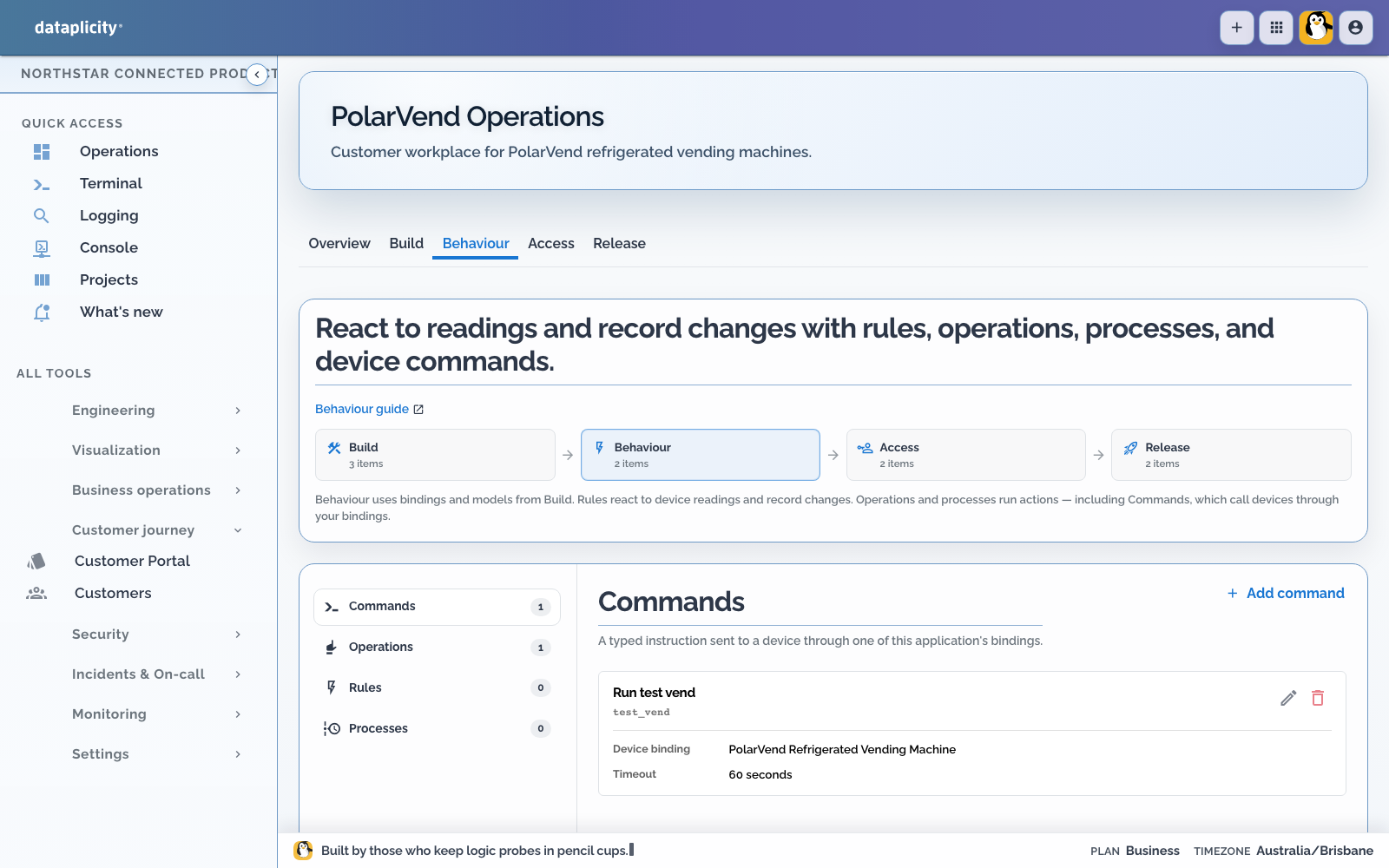Expand the Business operations group

(155, 490)
